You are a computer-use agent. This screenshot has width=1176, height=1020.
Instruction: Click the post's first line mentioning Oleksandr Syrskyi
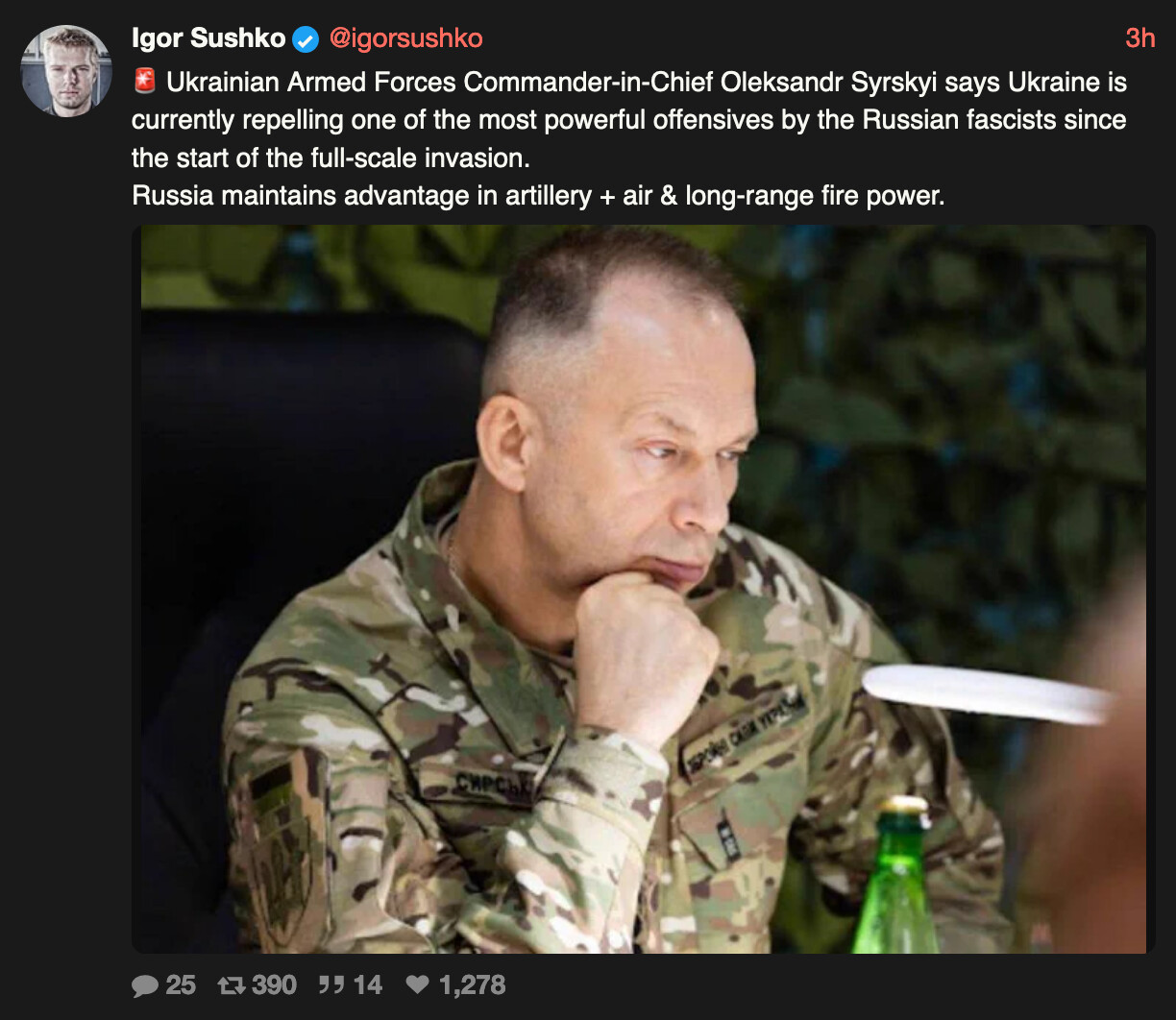pos(646,83)
